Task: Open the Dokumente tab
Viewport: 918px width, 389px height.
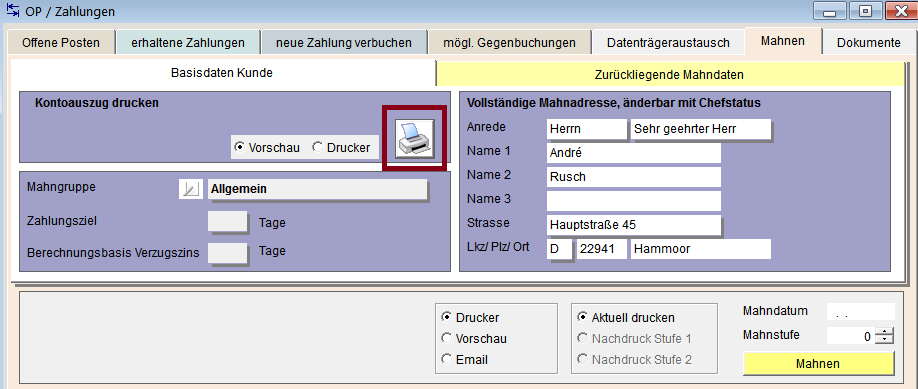Action: click(x=869, y=43)
